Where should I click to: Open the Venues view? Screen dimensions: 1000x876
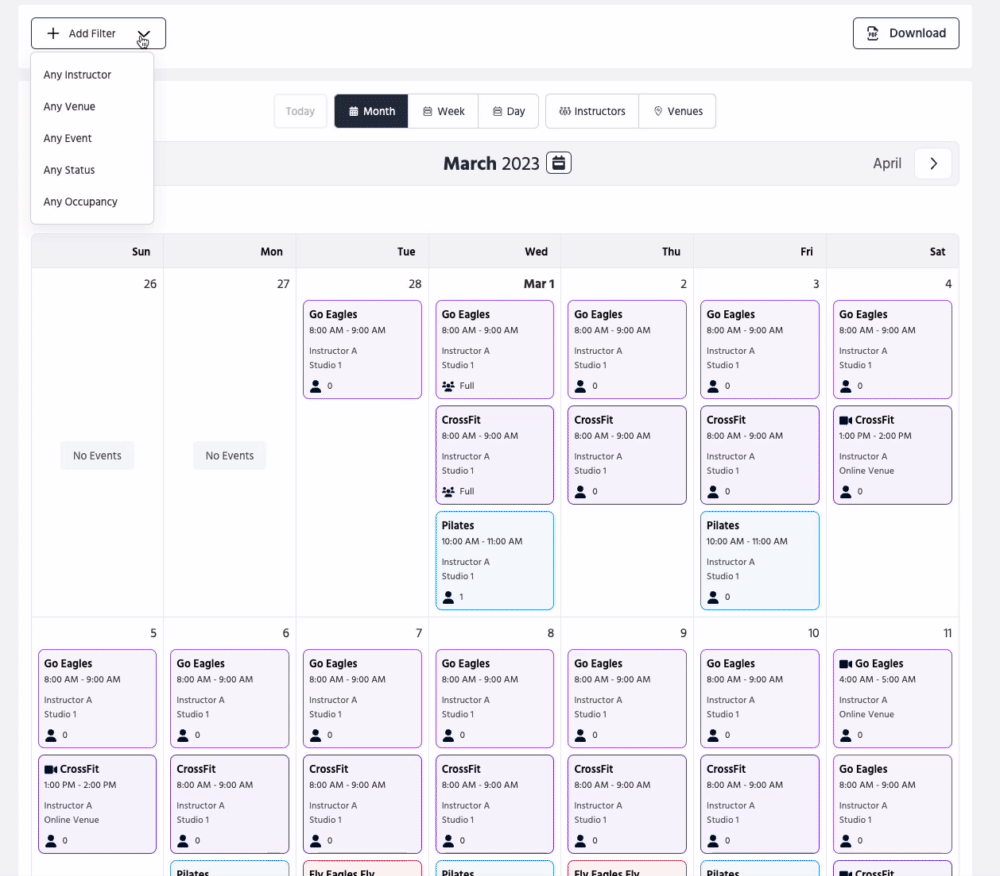(x=677, y=111)
